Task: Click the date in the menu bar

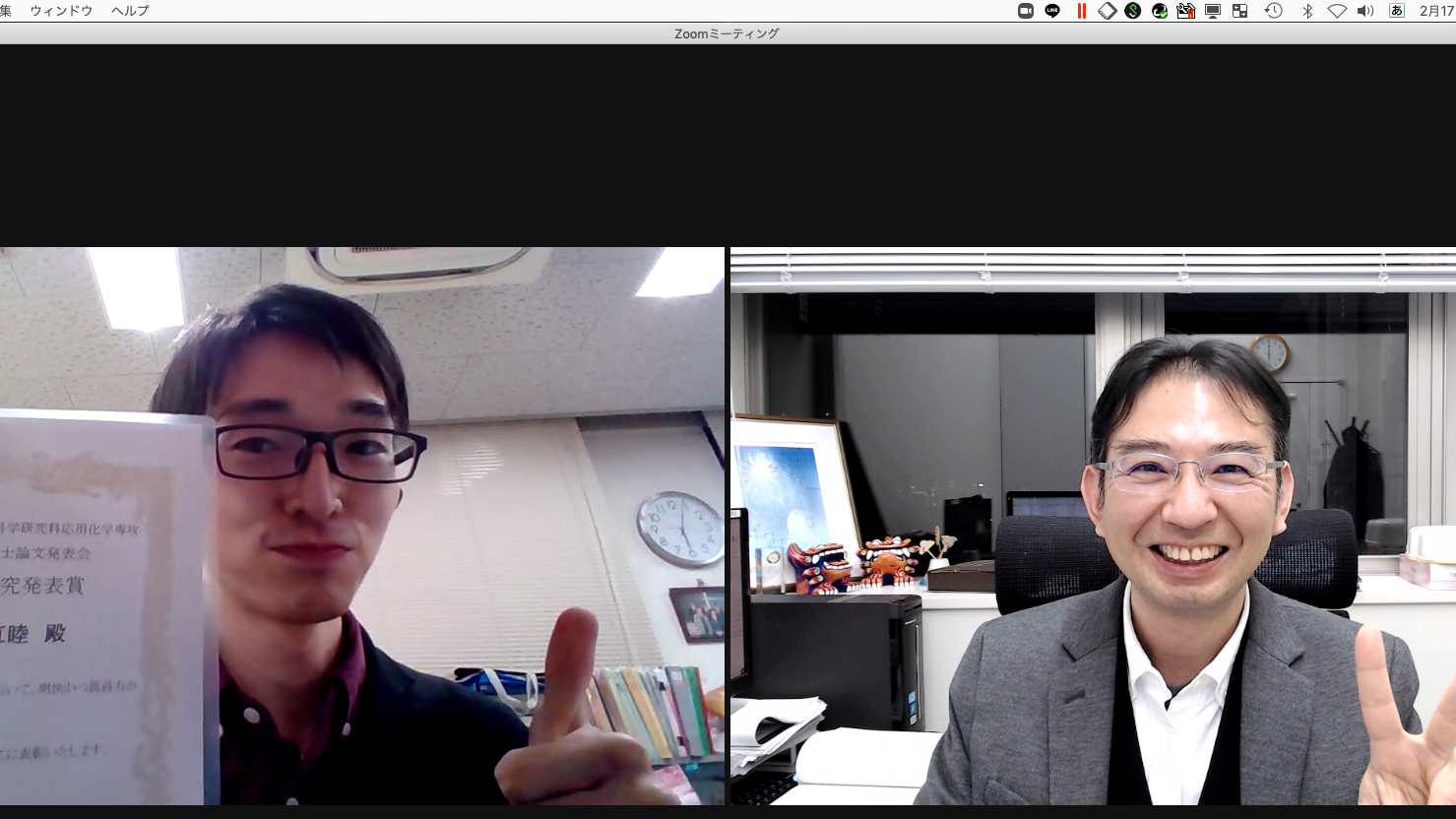Action: (1436, 11)
